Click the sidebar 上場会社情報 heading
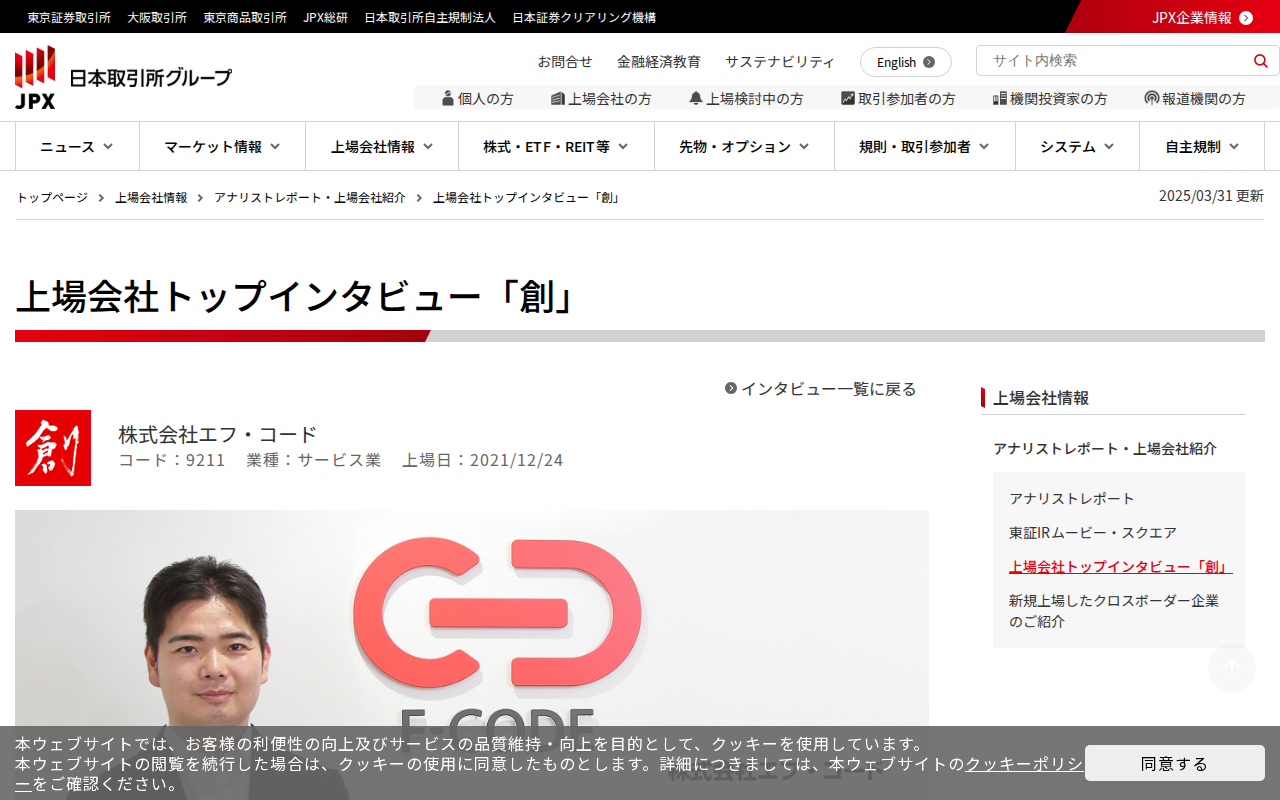1280x800 pixels. (1041, 397)
